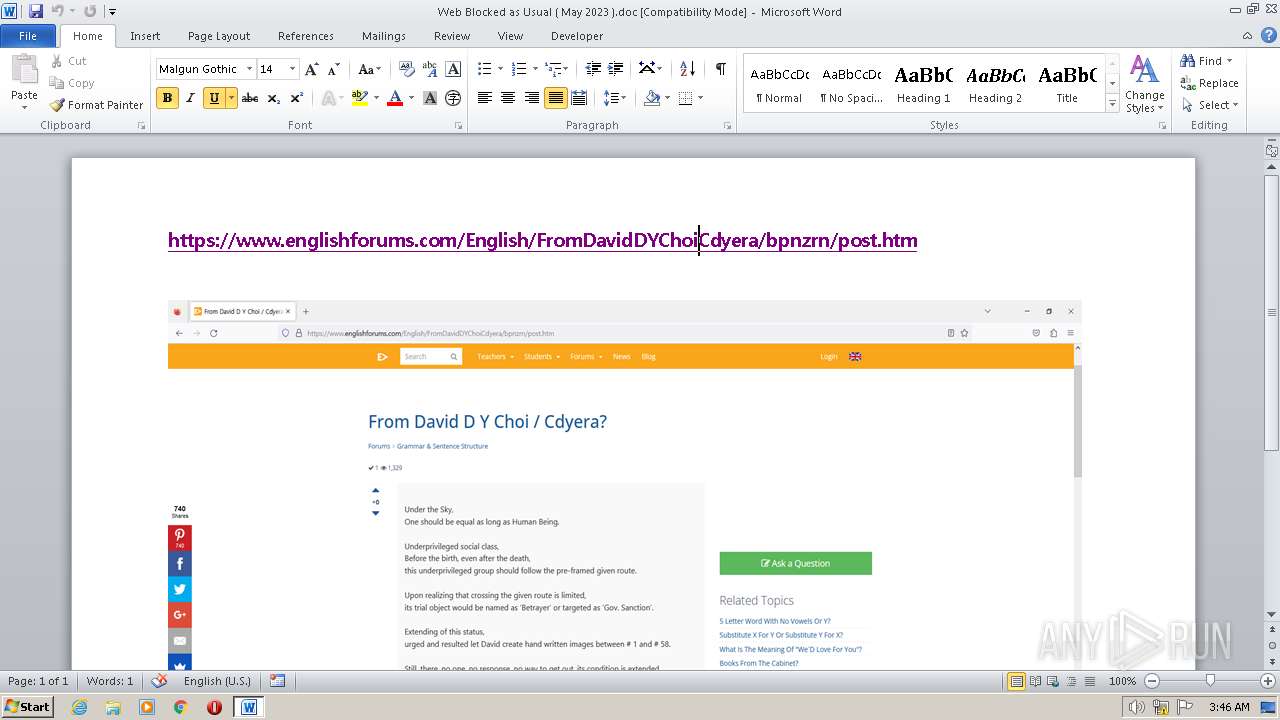Switch to the Page Layout tab
This screenshot has width=1280, height=720.
219,36
